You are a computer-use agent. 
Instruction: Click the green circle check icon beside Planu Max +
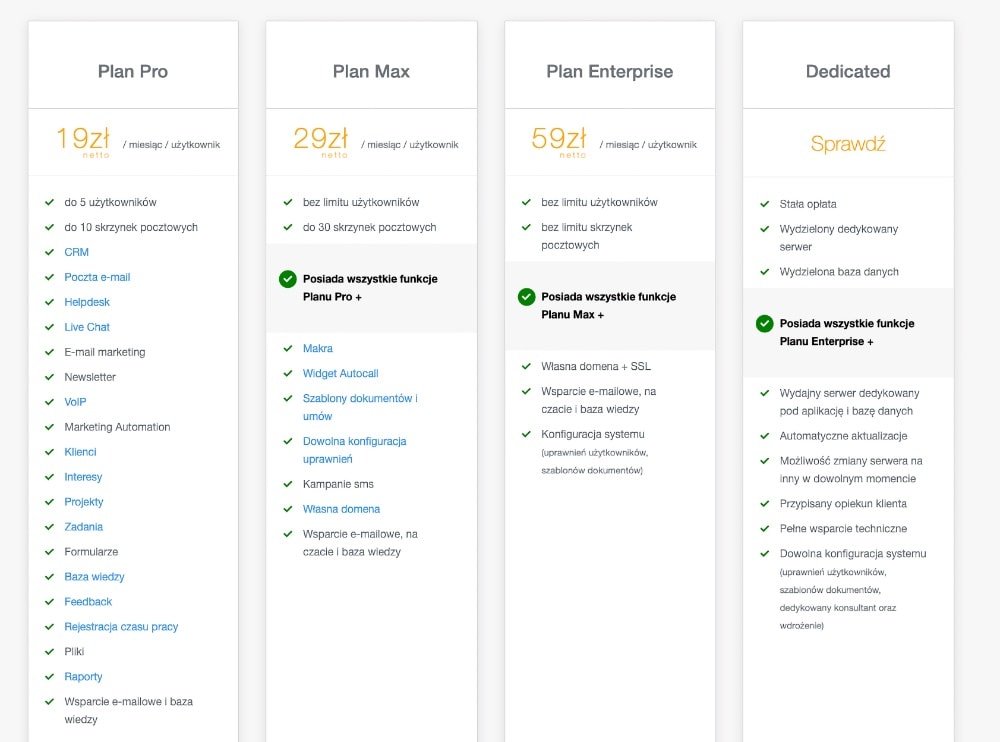(x=526, y=297)
